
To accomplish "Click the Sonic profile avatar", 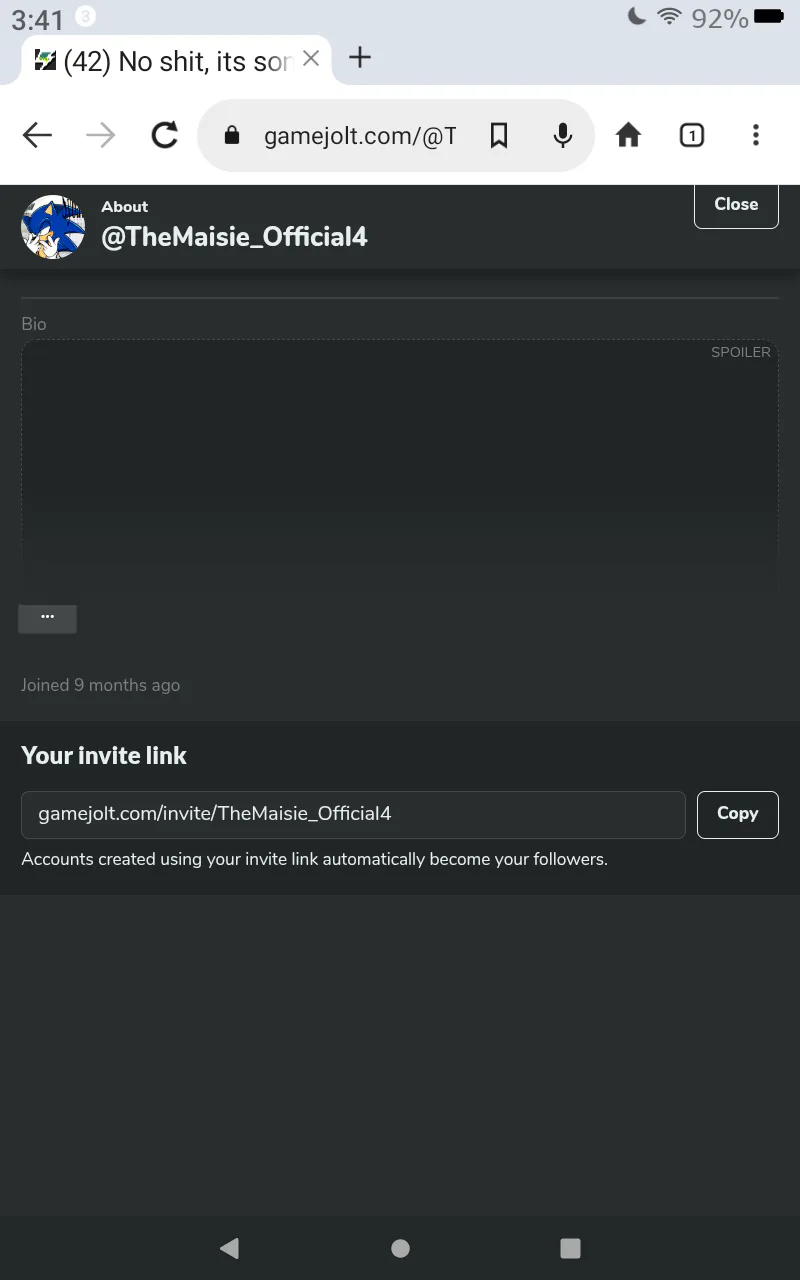I will click(x=53, y=227).
